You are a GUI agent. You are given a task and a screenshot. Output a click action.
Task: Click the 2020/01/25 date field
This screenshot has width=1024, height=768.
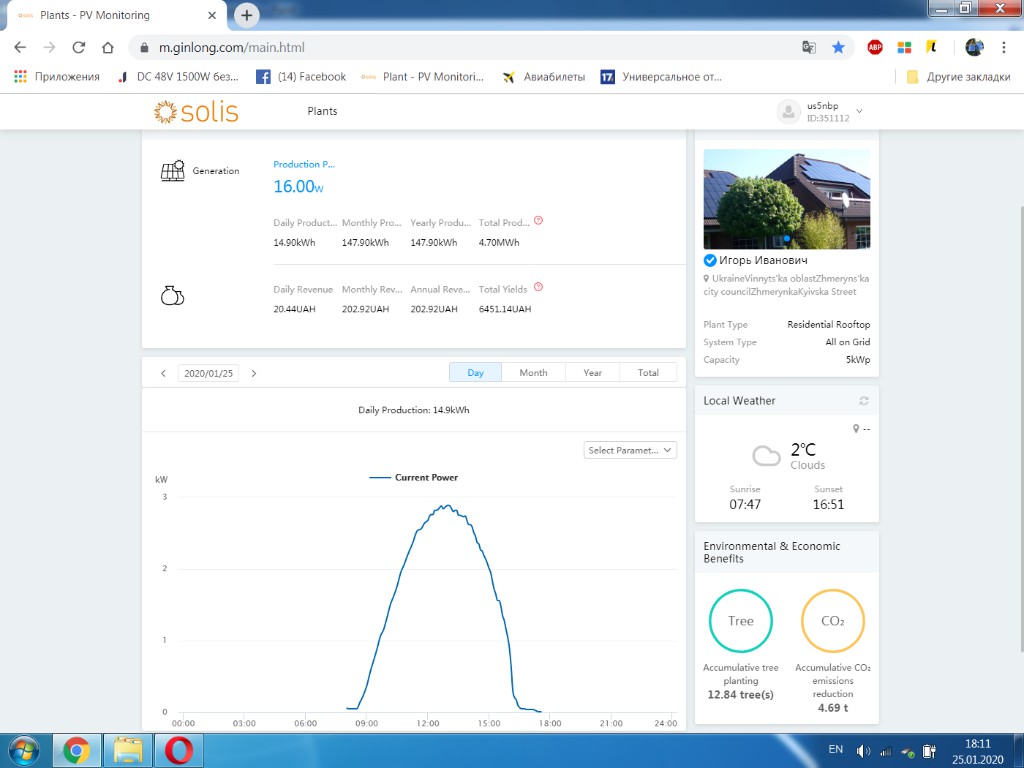[x=208, y=373]
